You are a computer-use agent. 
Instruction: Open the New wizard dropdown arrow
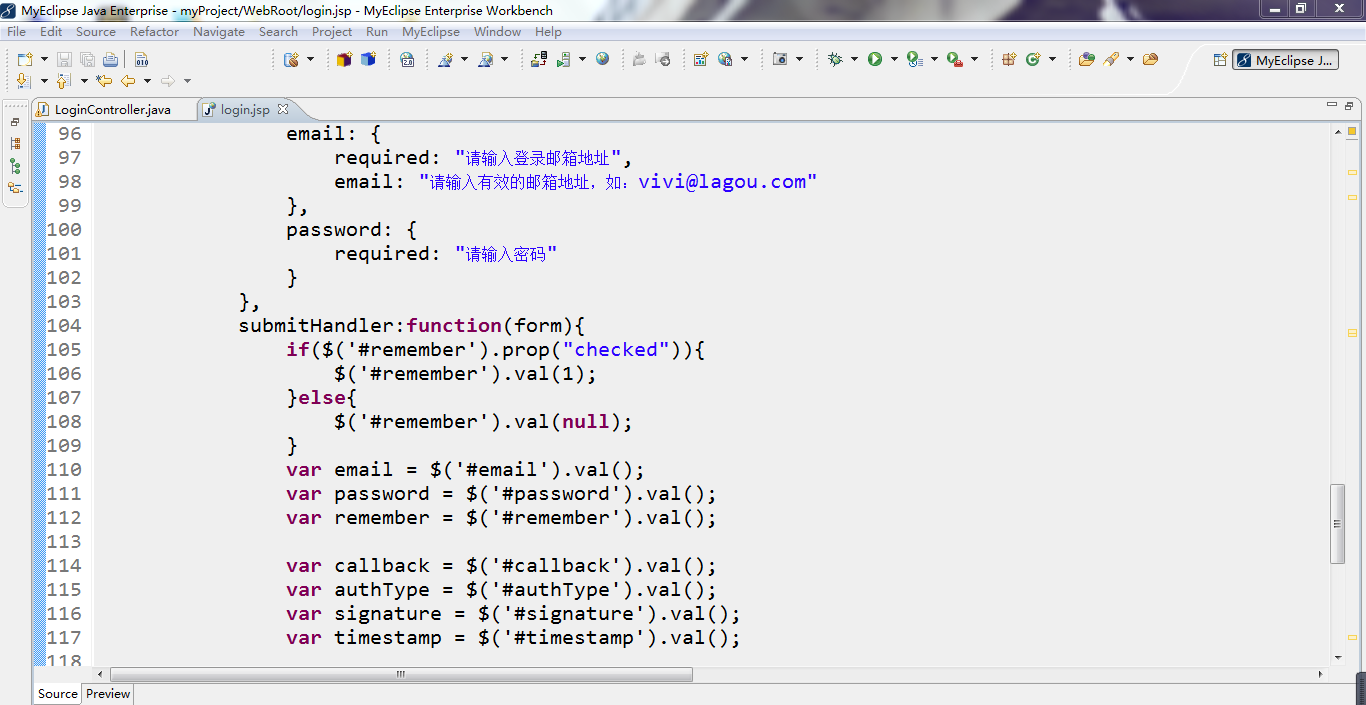(x=44, y=60)
